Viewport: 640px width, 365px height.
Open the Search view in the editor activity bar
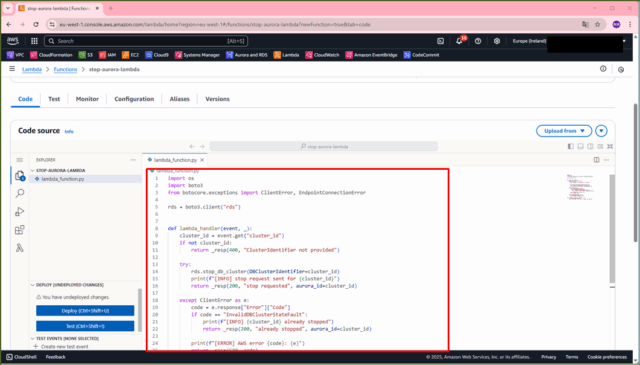click(x=20, y=193)
